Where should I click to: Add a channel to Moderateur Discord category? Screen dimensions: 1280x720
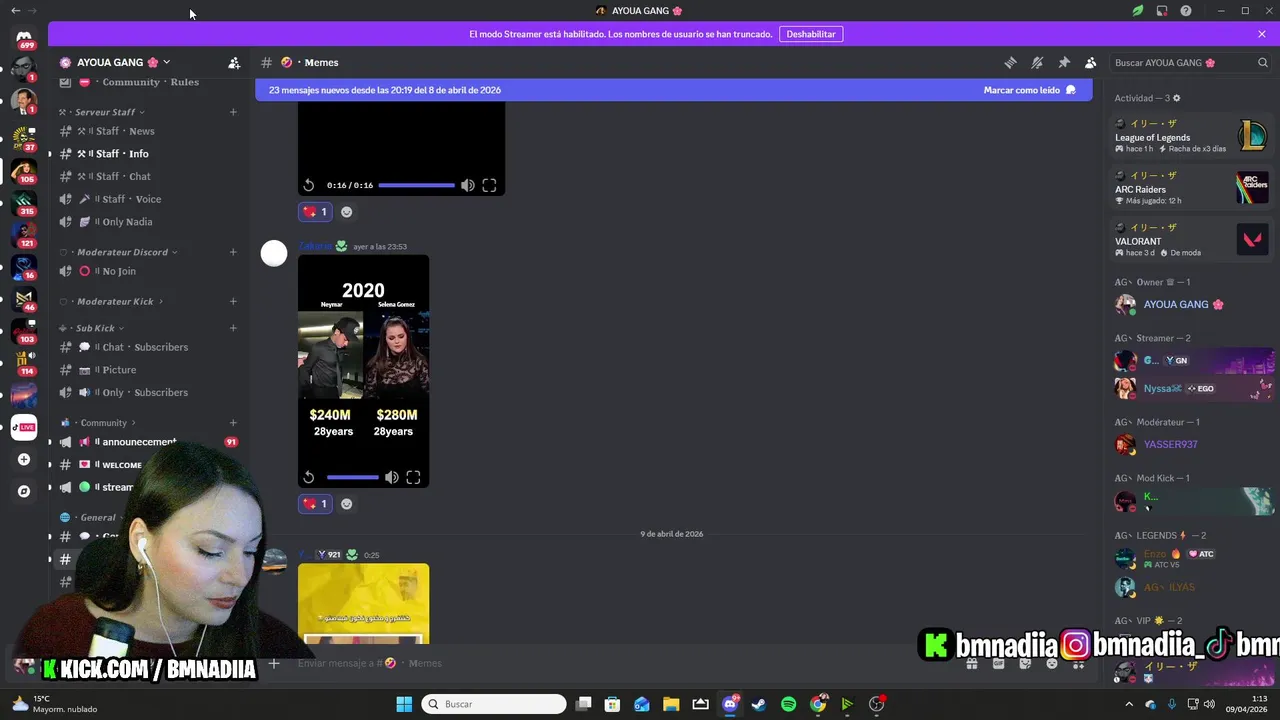pos(233,252)
